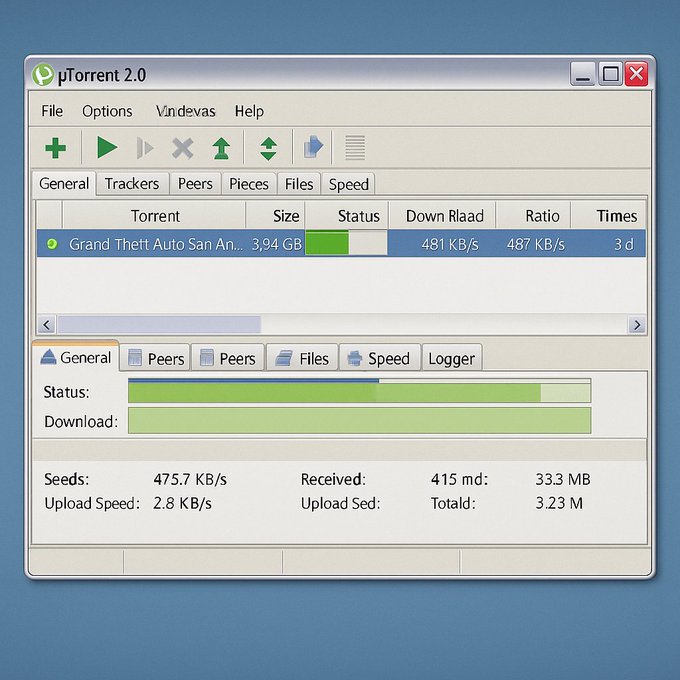Minimize the µTorrent window
The height and width of the screenshot is (680, 680).
click(582, 74)
